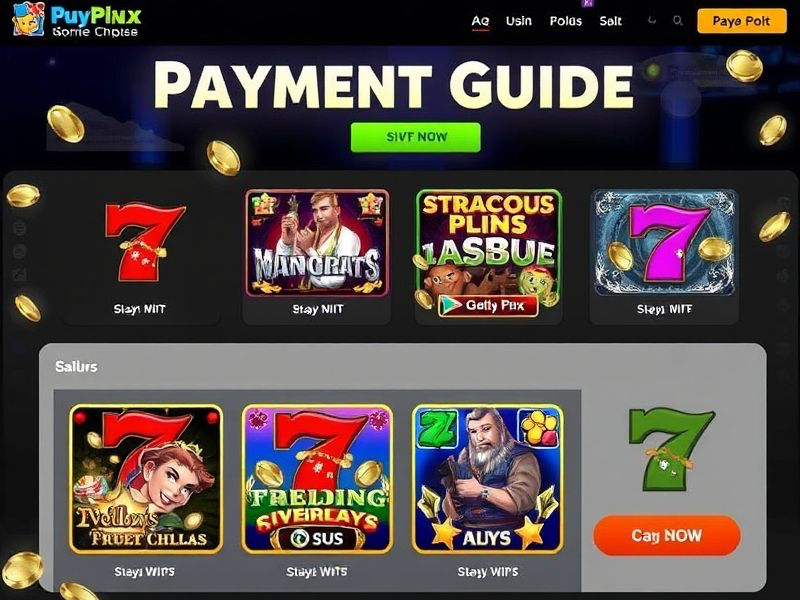This screenshot has width=800, height=600.
Task: Click the orange Paya Polt button
Action: pos(742,21)
